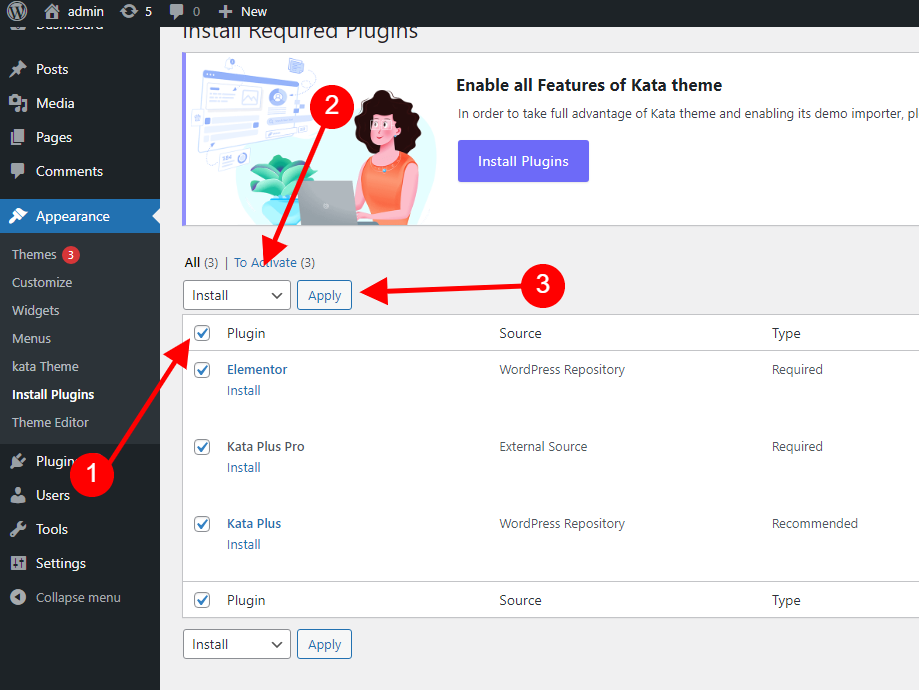Open the Pages menu
This screenshot has width=919, height=690.
pyautogui.click(x=54, y=137)
